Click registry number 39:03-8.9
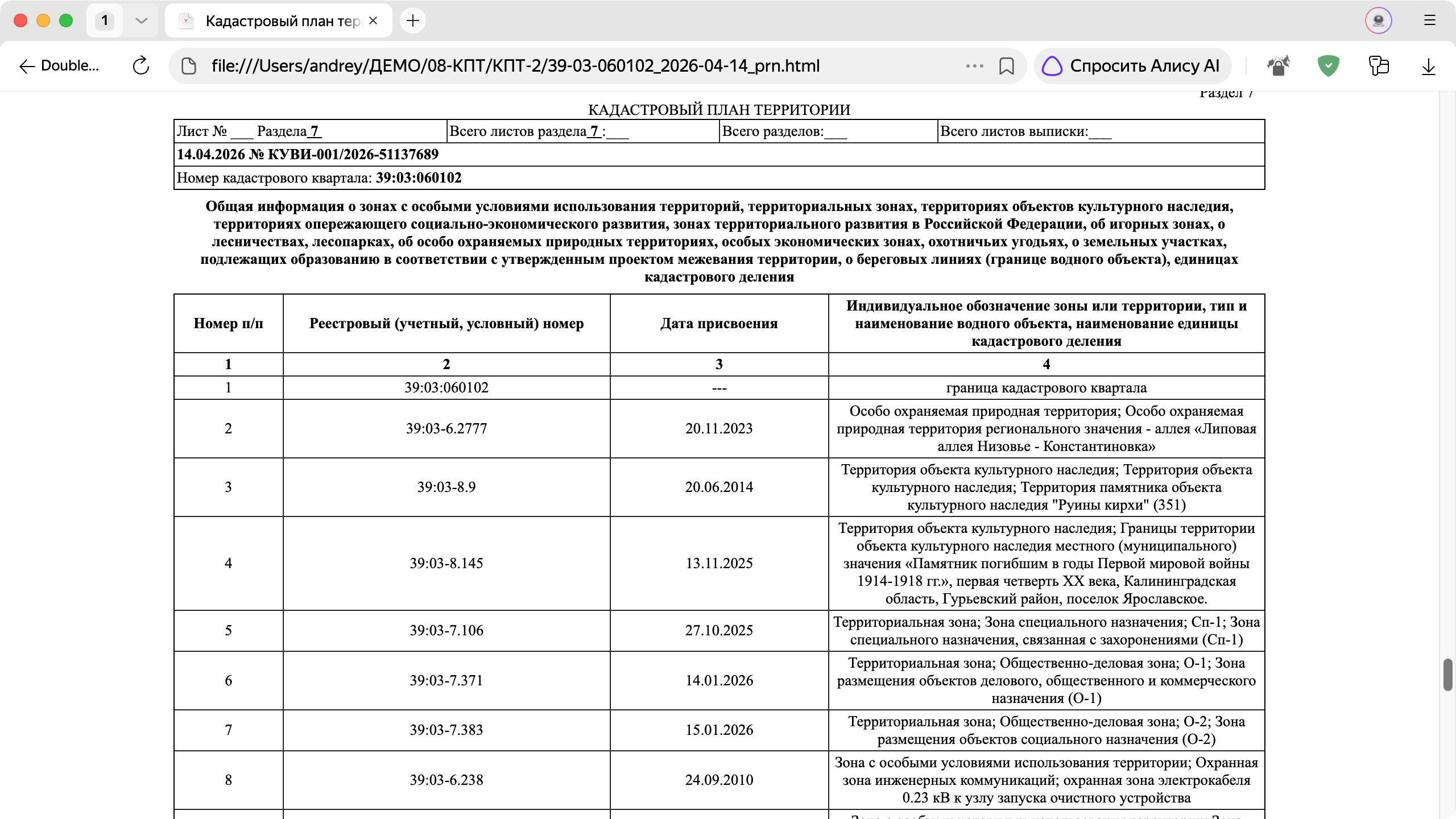The image size is (1456, 819). pos(446,487)
